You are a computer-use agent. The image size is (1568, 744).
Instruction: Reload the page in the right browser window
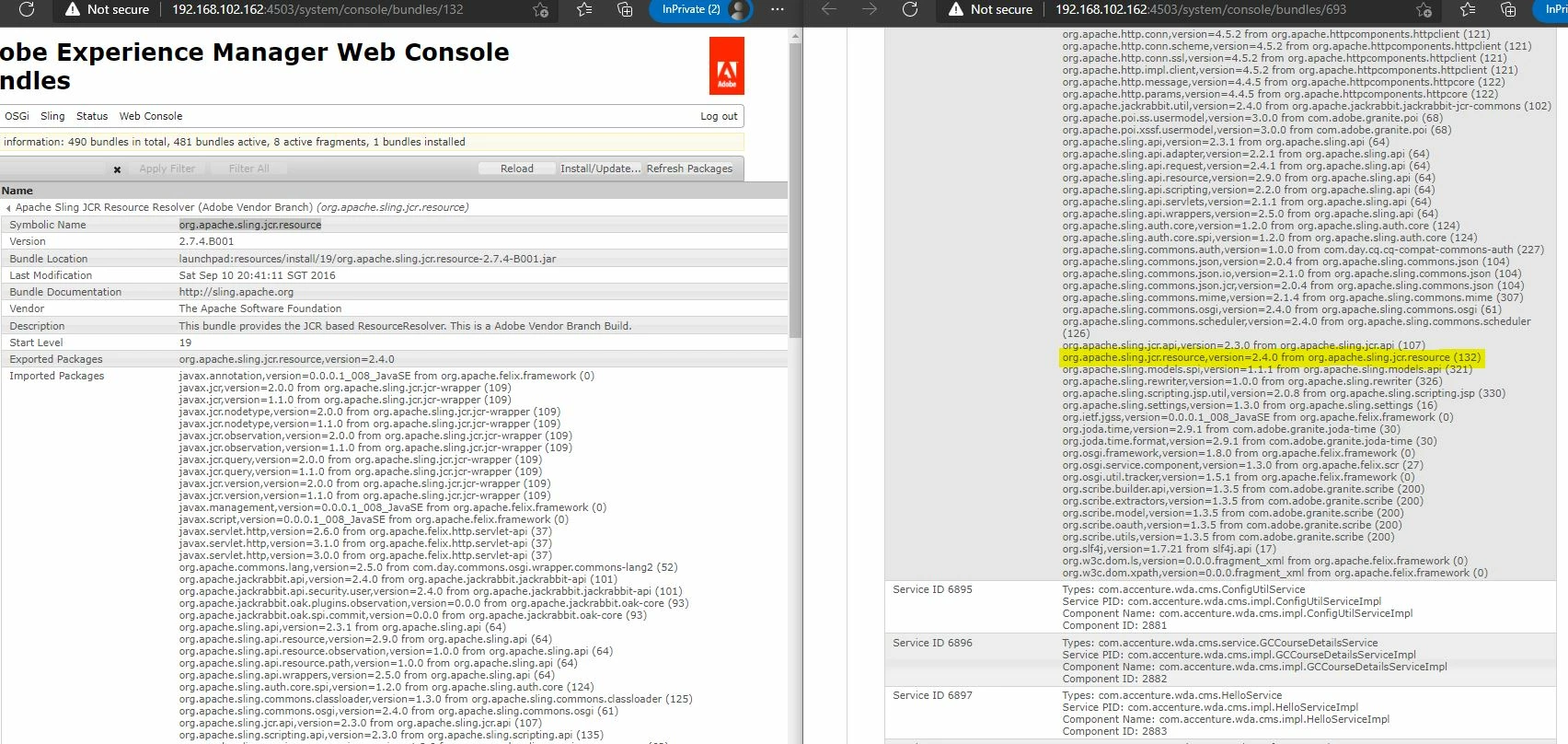910,9
